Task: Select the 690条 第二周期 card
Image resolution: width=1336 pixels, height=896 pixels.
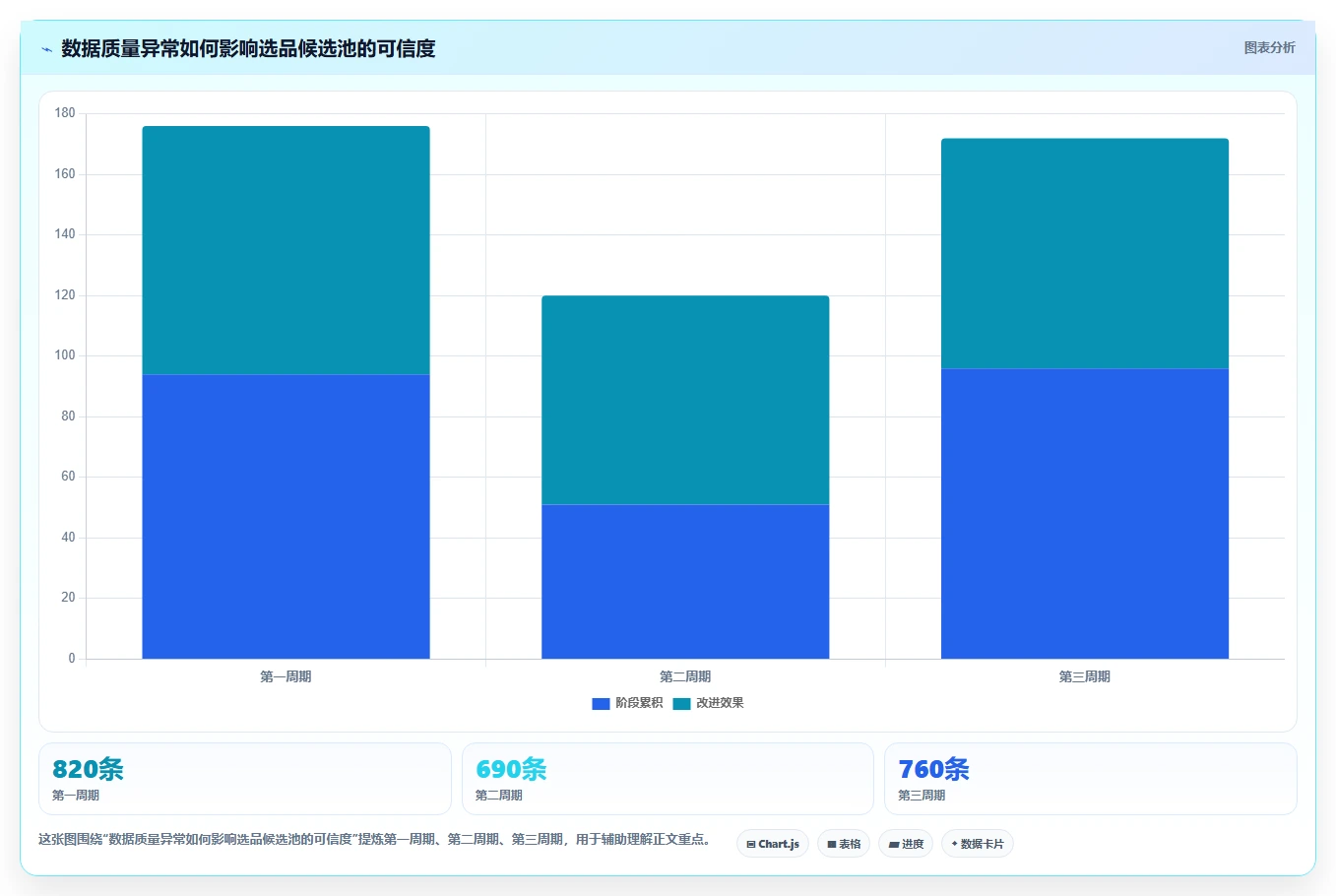Action: coord(668,779)
